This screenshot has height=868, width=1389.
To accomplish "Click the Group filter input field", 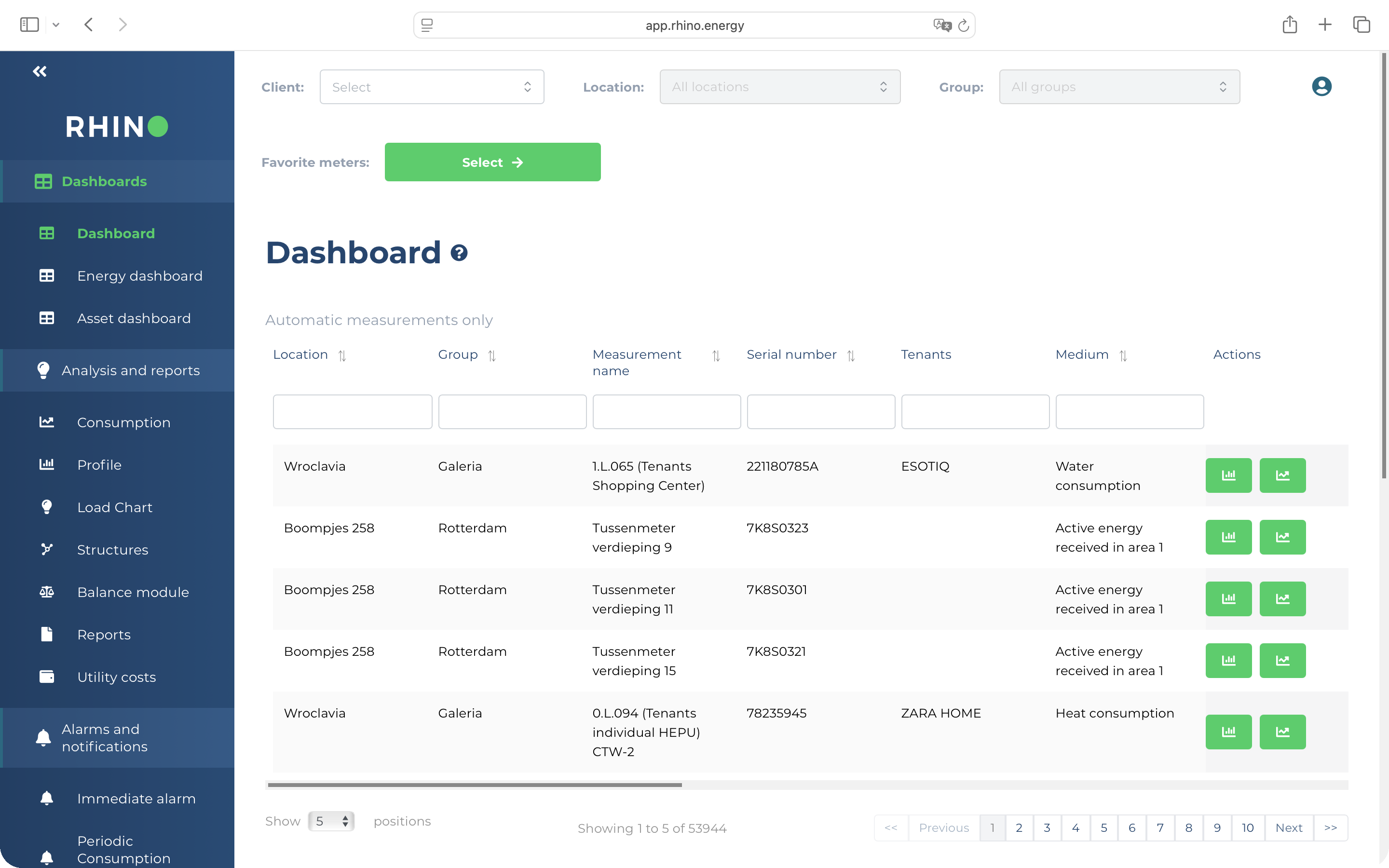I will tap(512, 412).
